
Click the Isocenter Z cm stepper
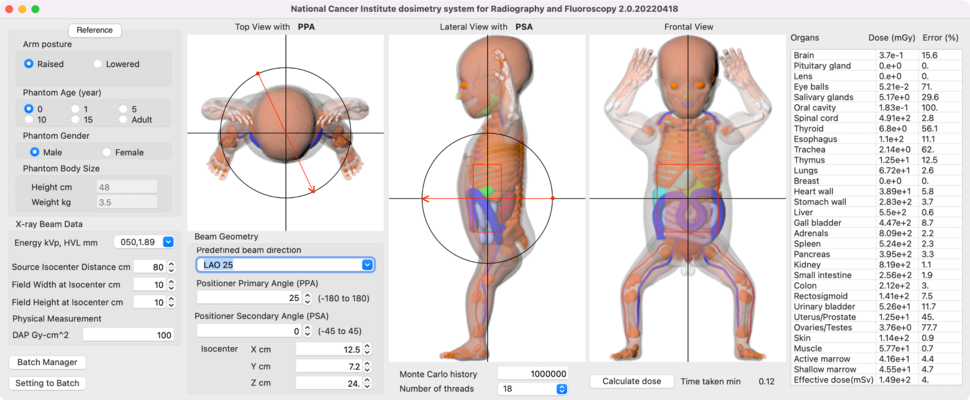[x=367, y=383]
